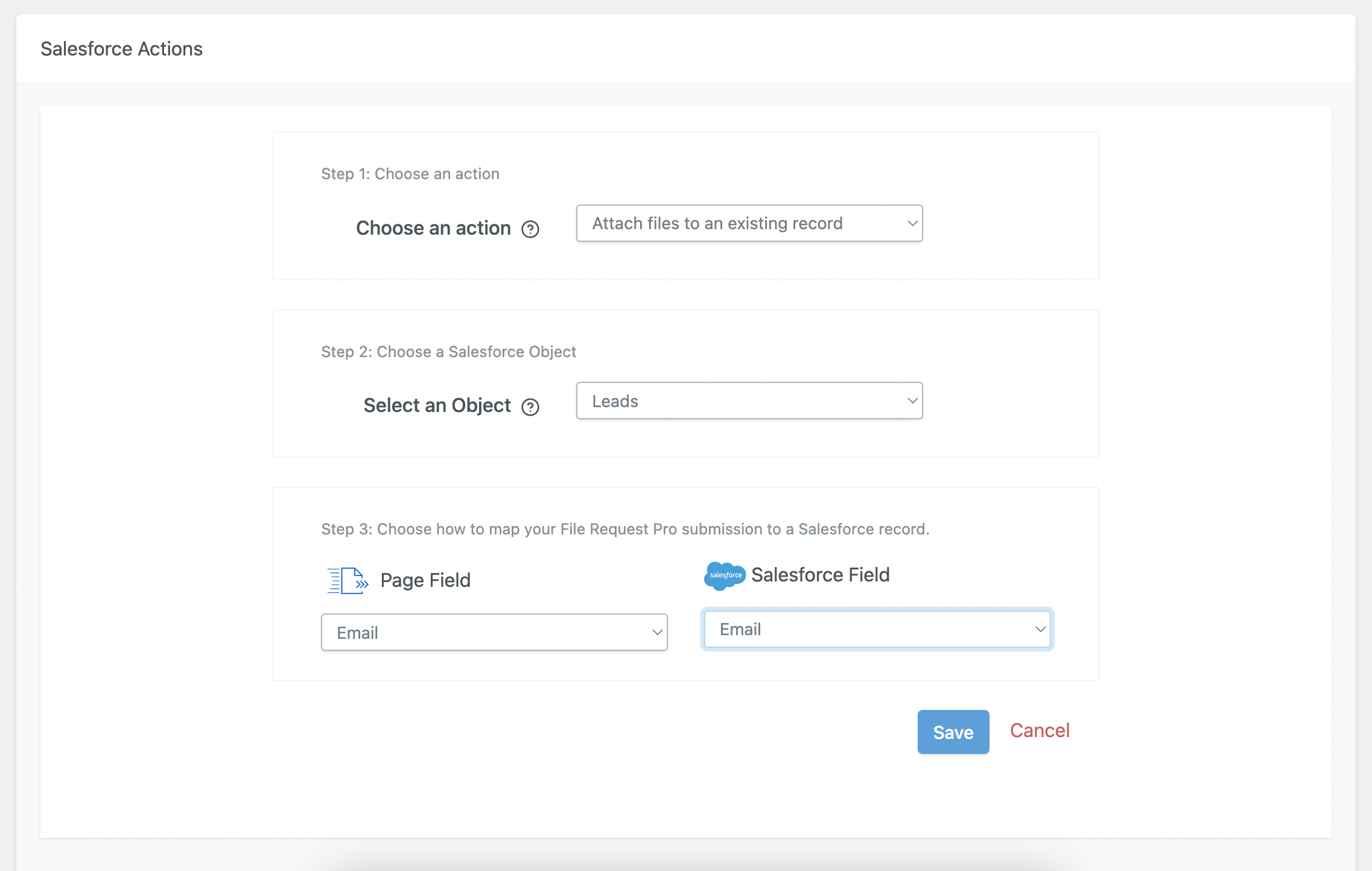Click the Step 3 mapping instructions text

point(625,529)
